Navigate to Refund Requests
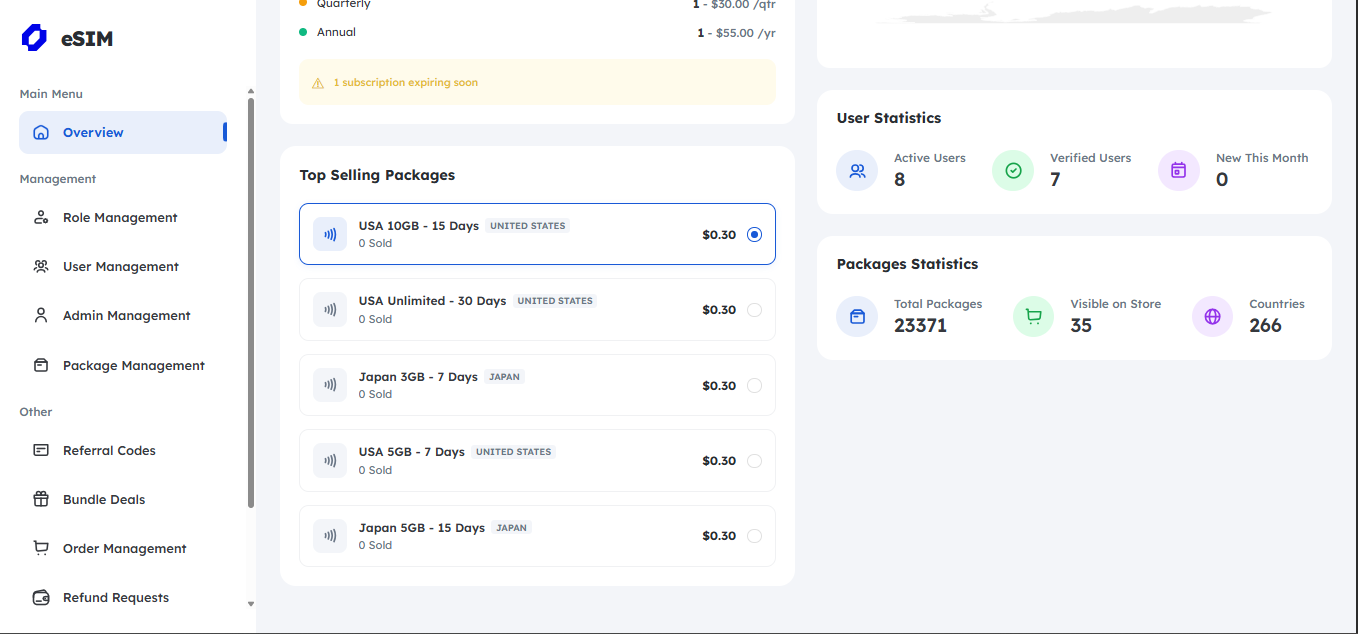1358x634 pixels. click(115, 598)
